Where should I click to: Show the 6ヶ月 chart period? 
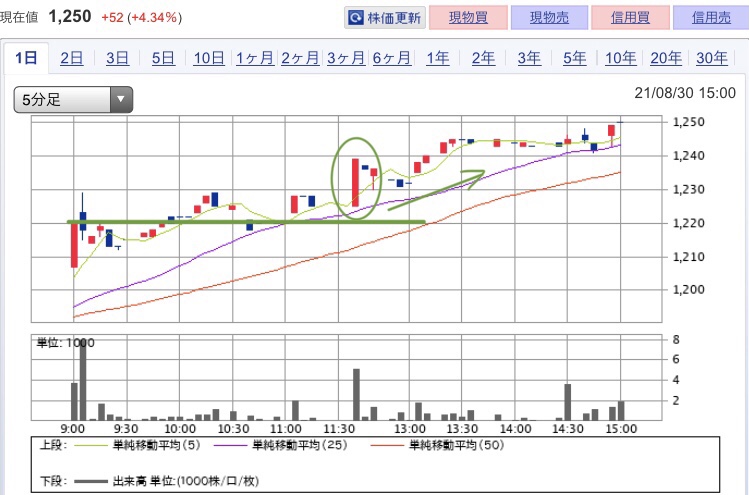point(392,58)
